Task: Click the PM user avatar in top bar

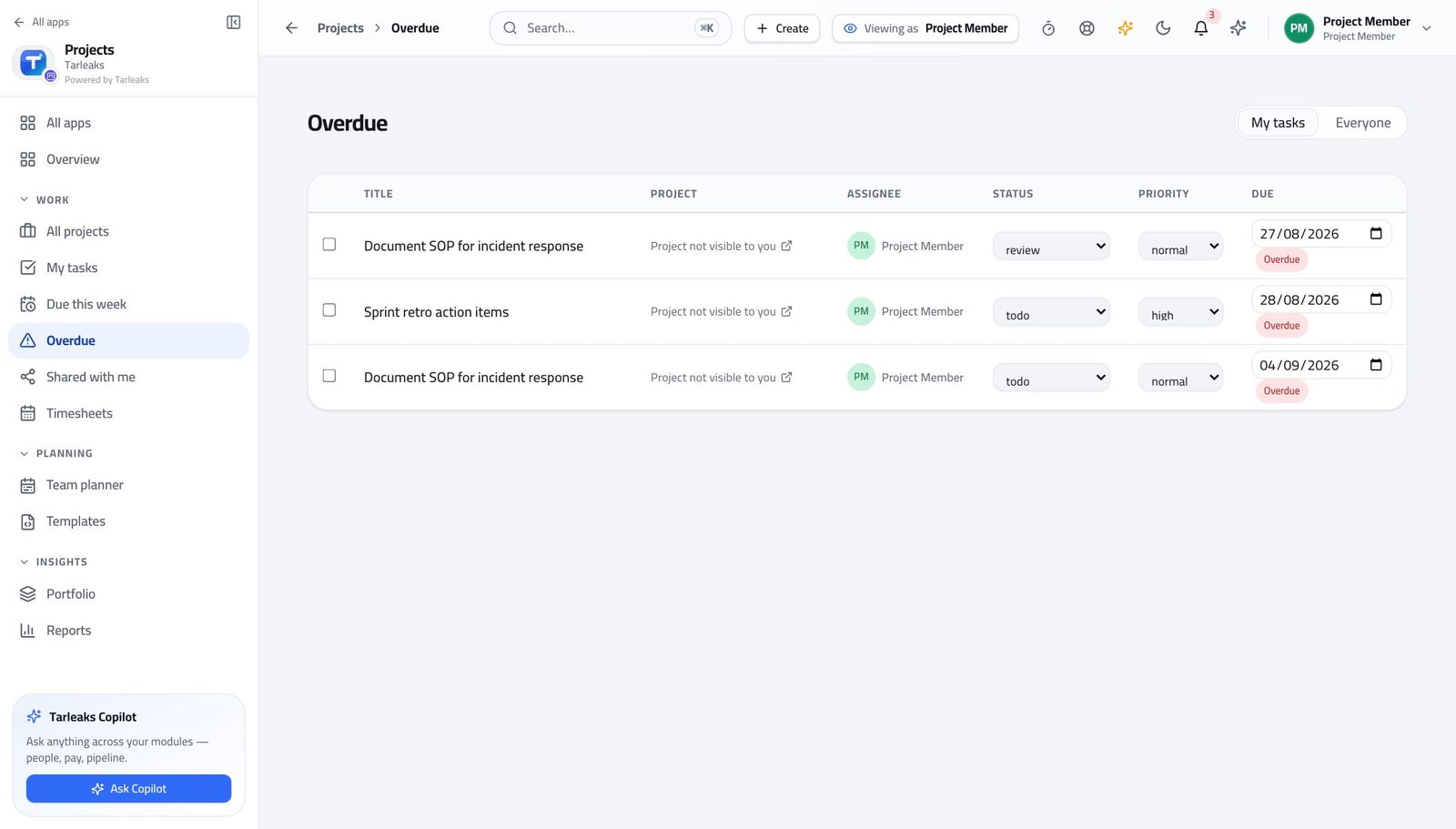Action: point(1299,28)
